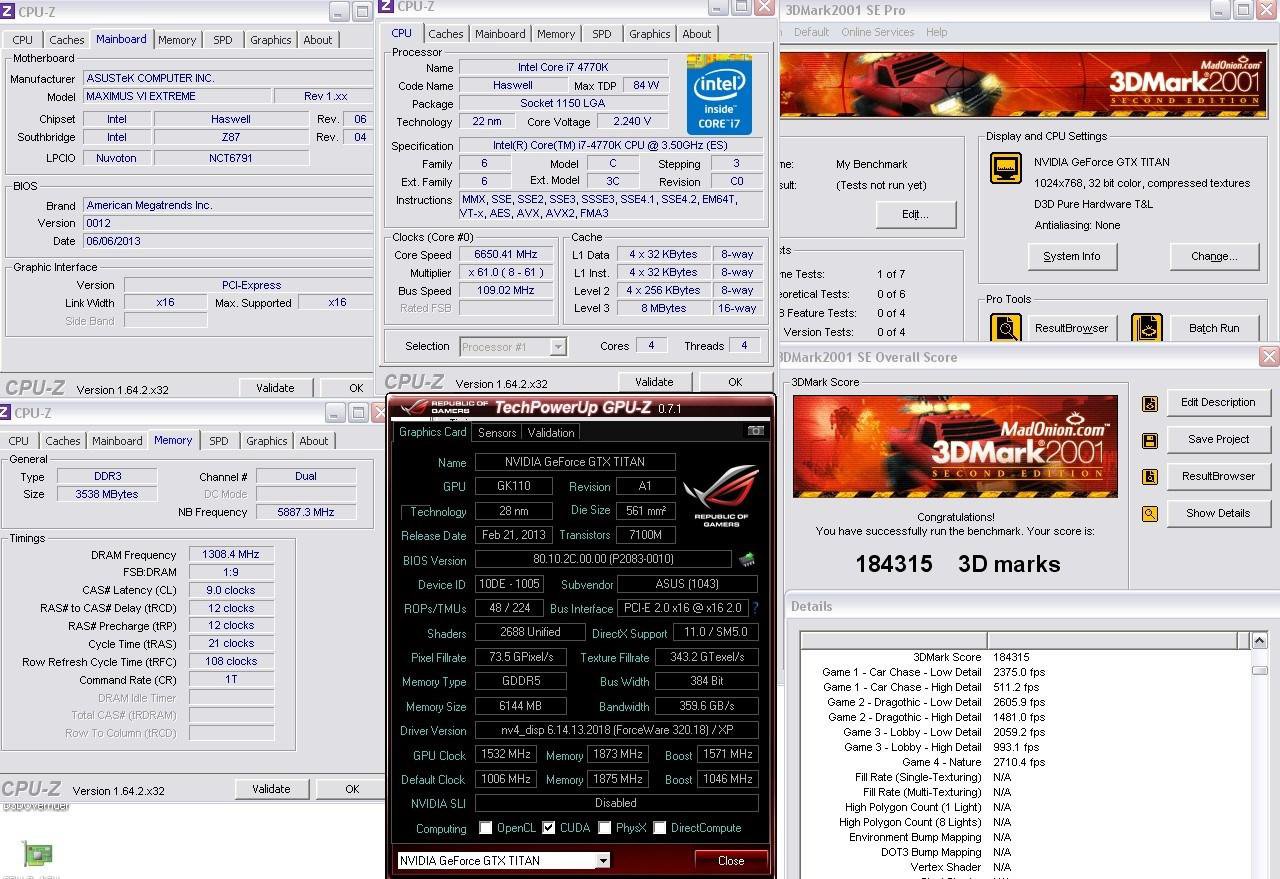Click Validate in the CPU-Z CPU window

point(654,382)
